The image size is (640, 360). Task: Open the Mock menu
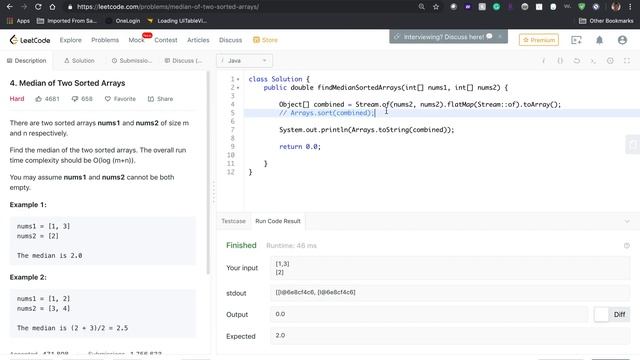[136, 40]
